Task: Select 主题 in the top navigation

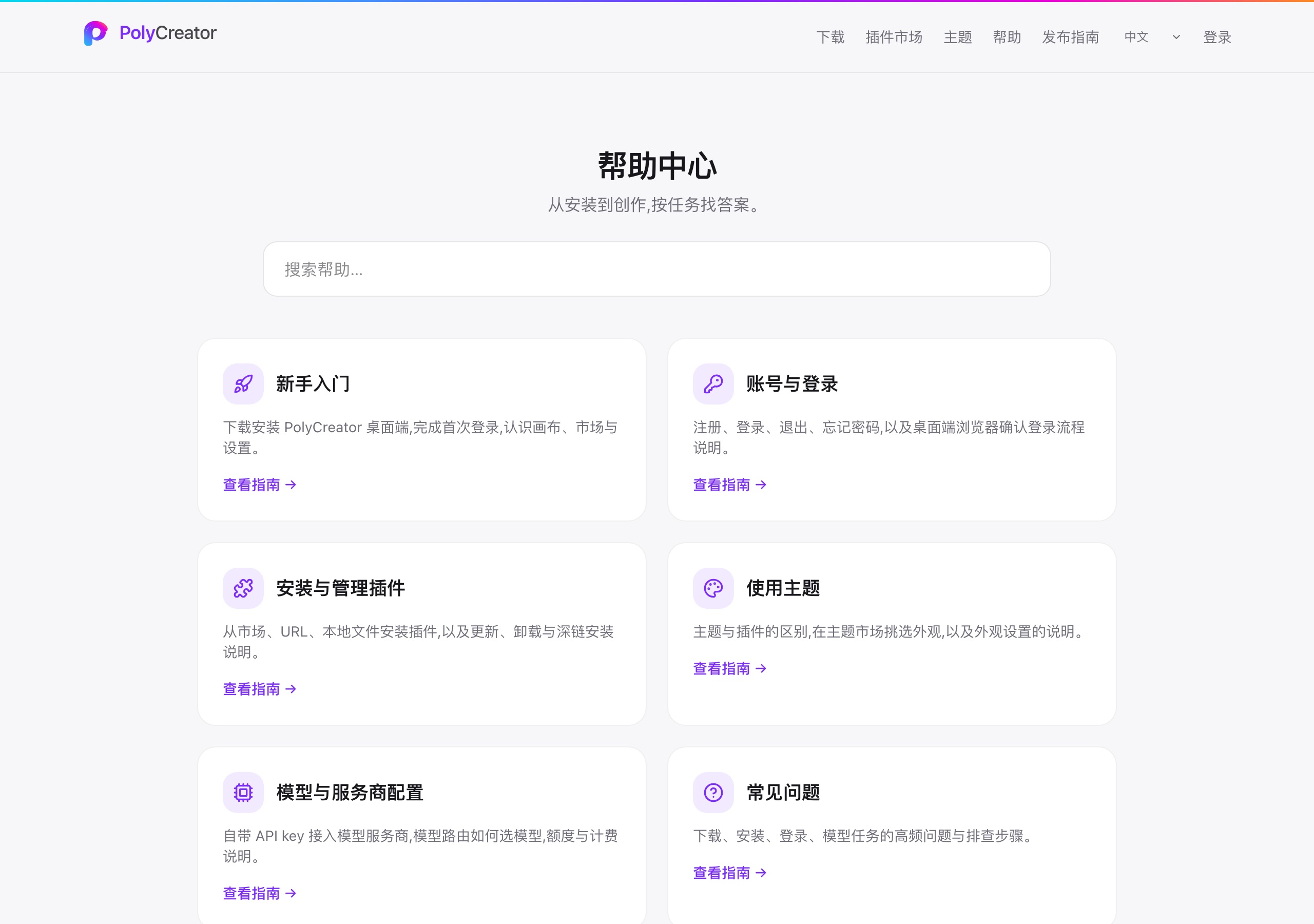Action: pos(957,37)
